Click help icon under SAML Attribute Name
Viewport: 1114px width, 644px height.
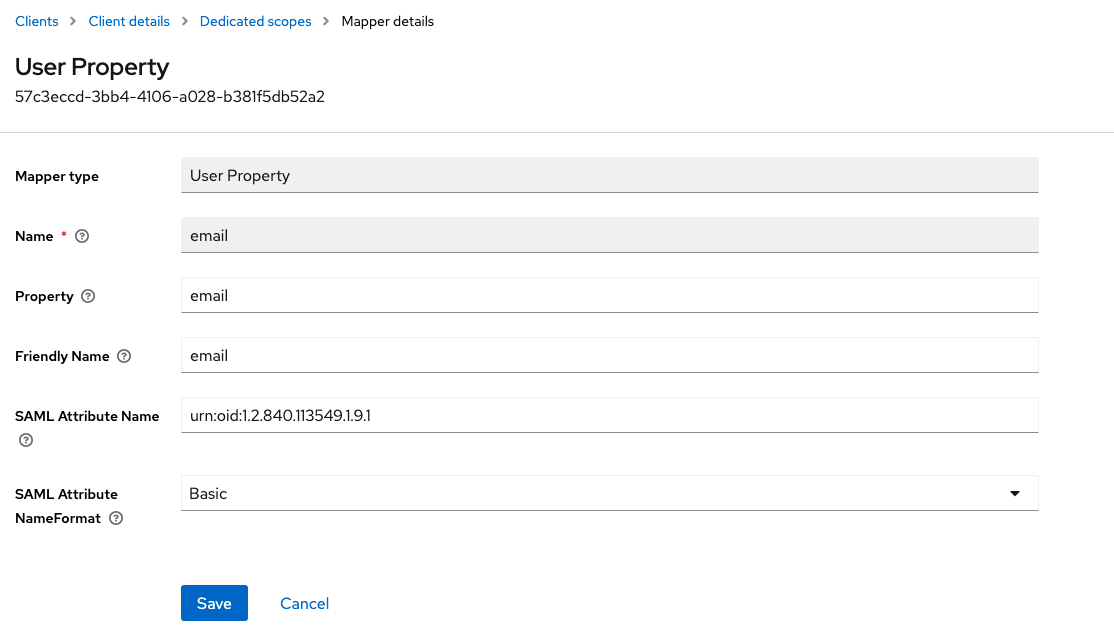pyautogui.click(x=26, y=440)
